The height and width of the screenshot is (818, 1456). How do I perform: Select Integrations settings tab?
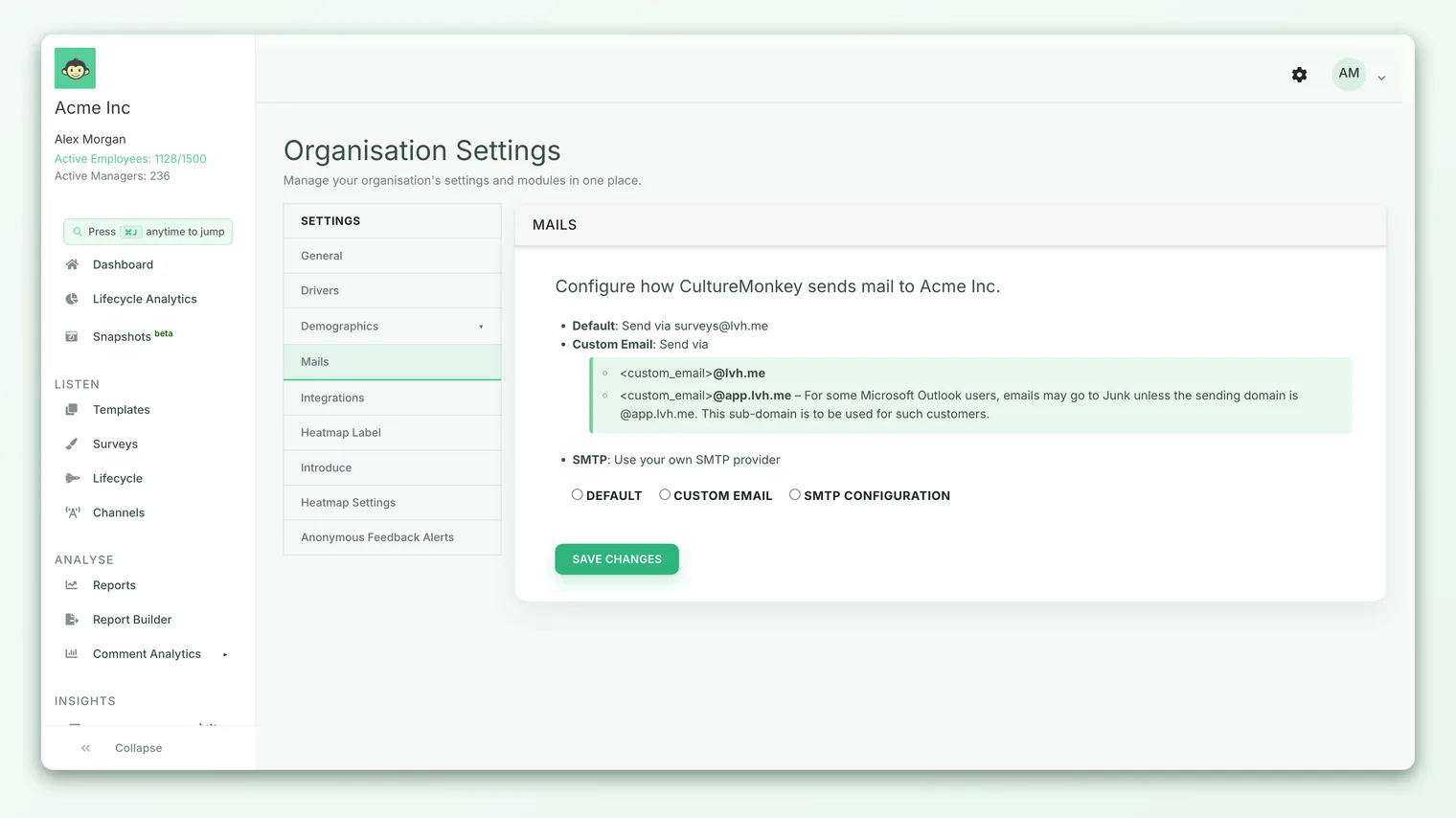[x=392, y=398]
